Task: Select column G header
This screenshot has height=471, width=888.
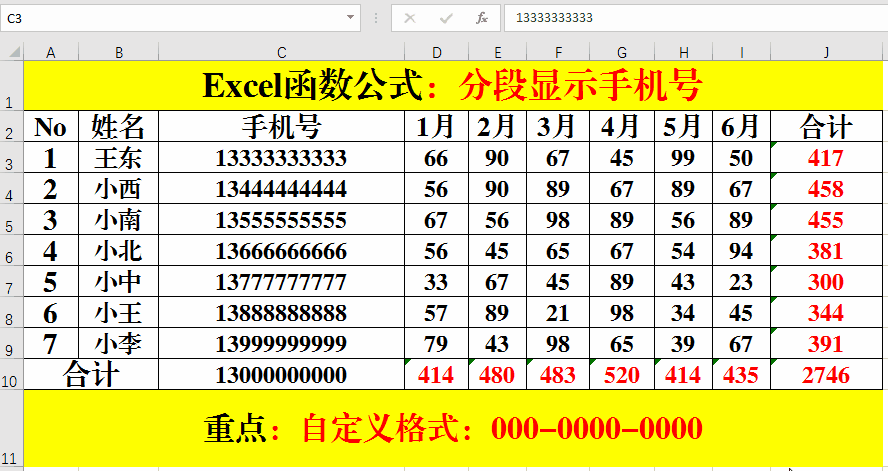Action: click(x=622, y=53)
